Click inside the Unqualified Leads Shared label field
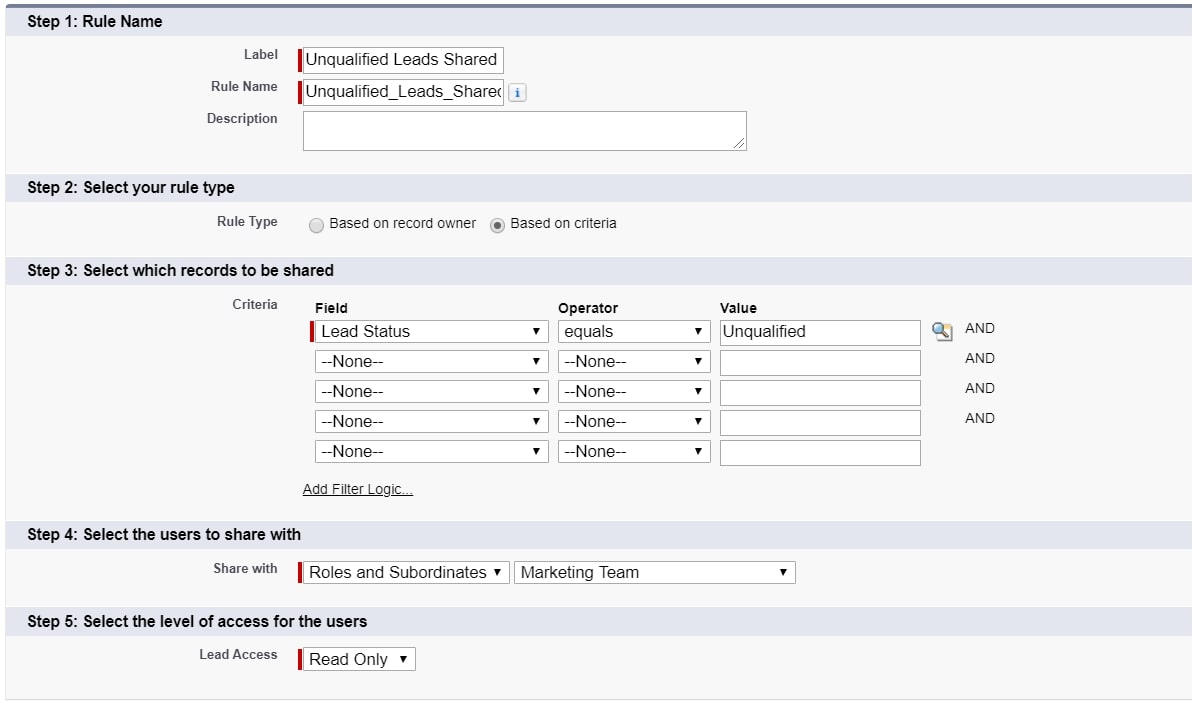 click(402, 59)
